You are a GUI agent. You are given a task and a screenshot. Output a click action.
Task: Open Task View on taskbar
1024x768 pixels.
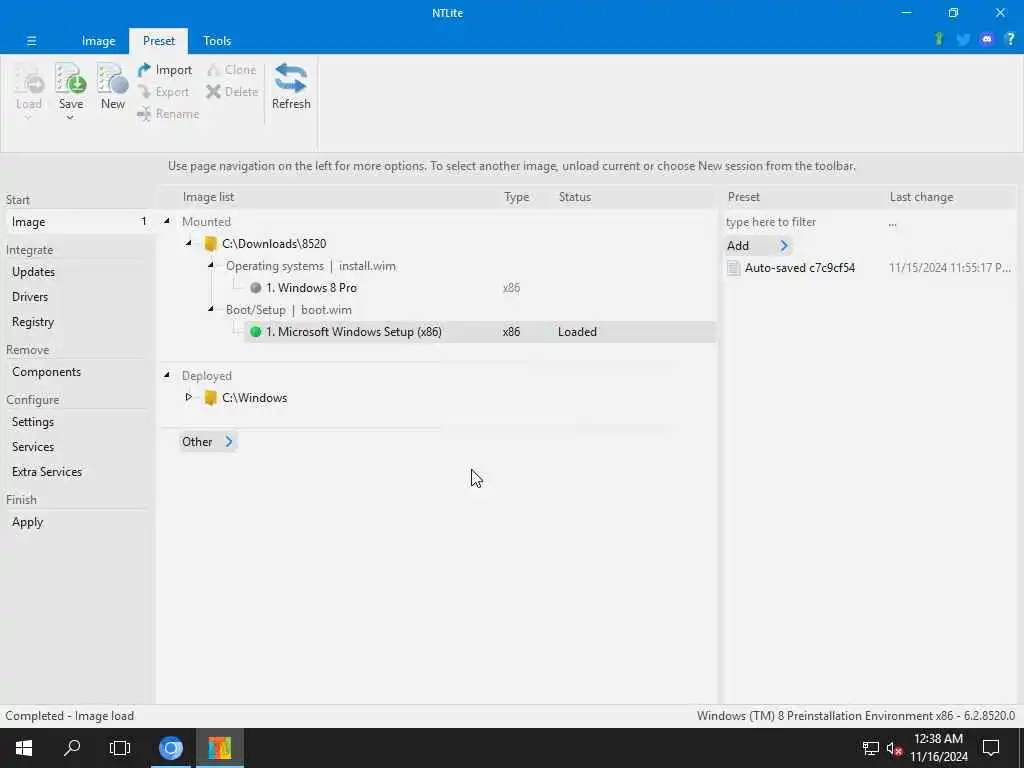pos(120,748)
